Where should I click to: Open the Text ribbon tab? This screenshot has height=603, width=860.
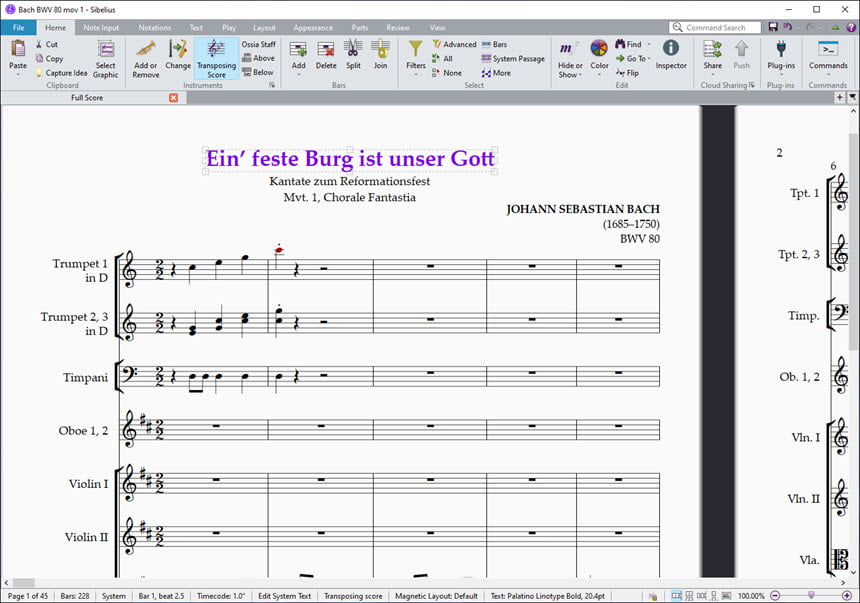pos(196,27)
